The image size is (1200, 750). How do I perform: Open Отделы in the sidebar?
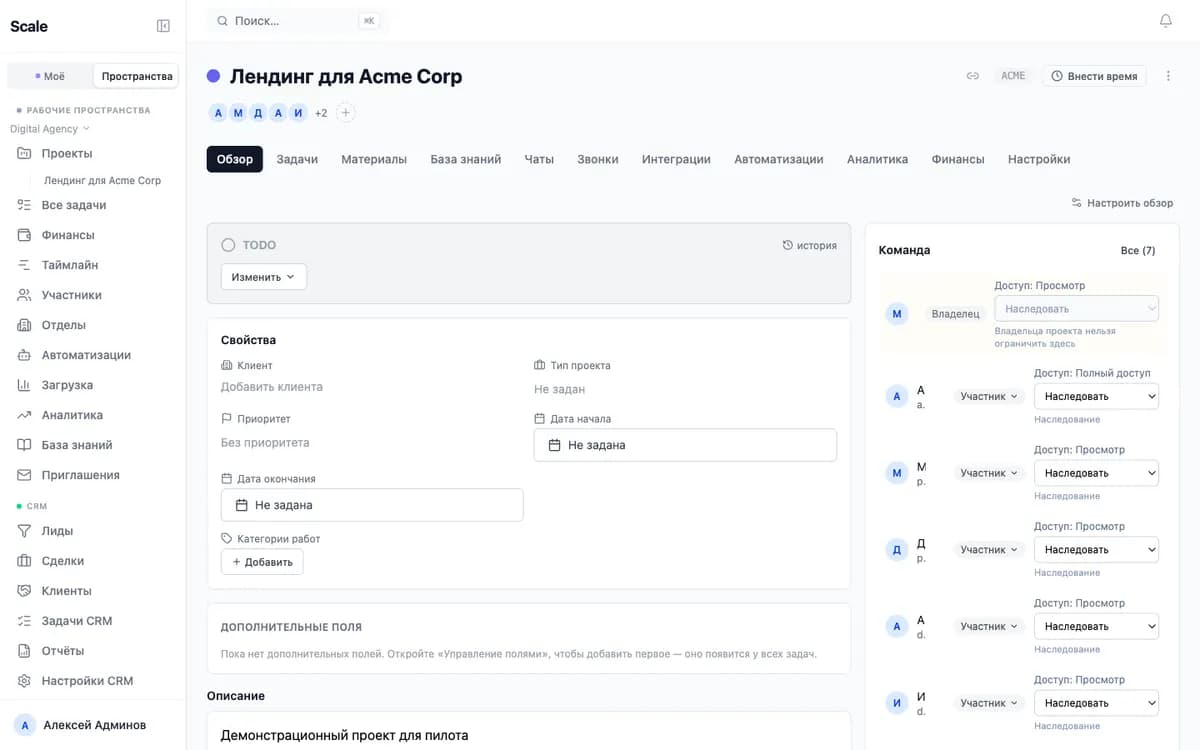(64, 325)
